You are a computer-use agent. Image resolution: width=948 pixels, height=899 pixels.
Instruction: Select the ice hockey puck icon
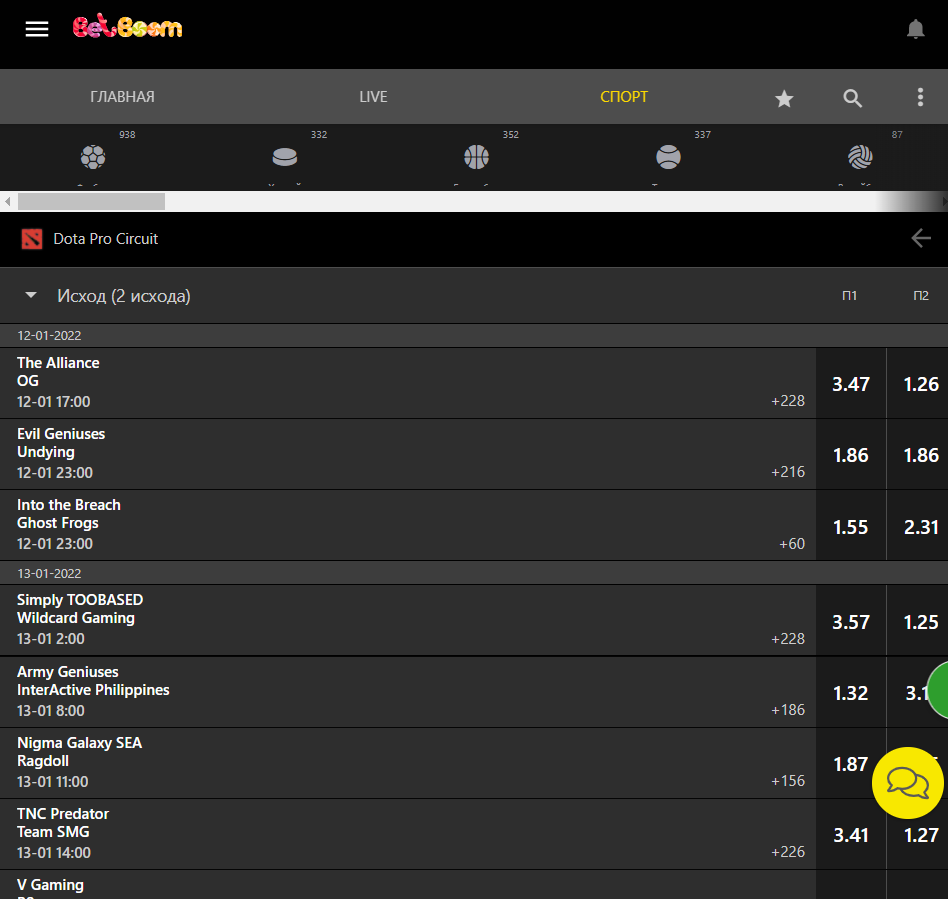click(x=285, y=157)
